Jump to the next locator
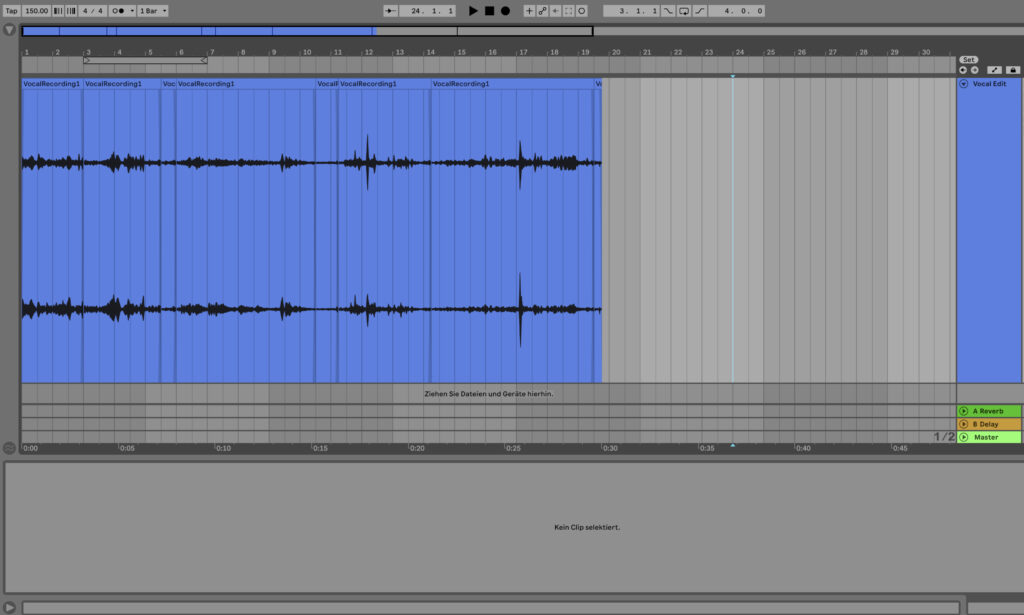 pos(974,70)
